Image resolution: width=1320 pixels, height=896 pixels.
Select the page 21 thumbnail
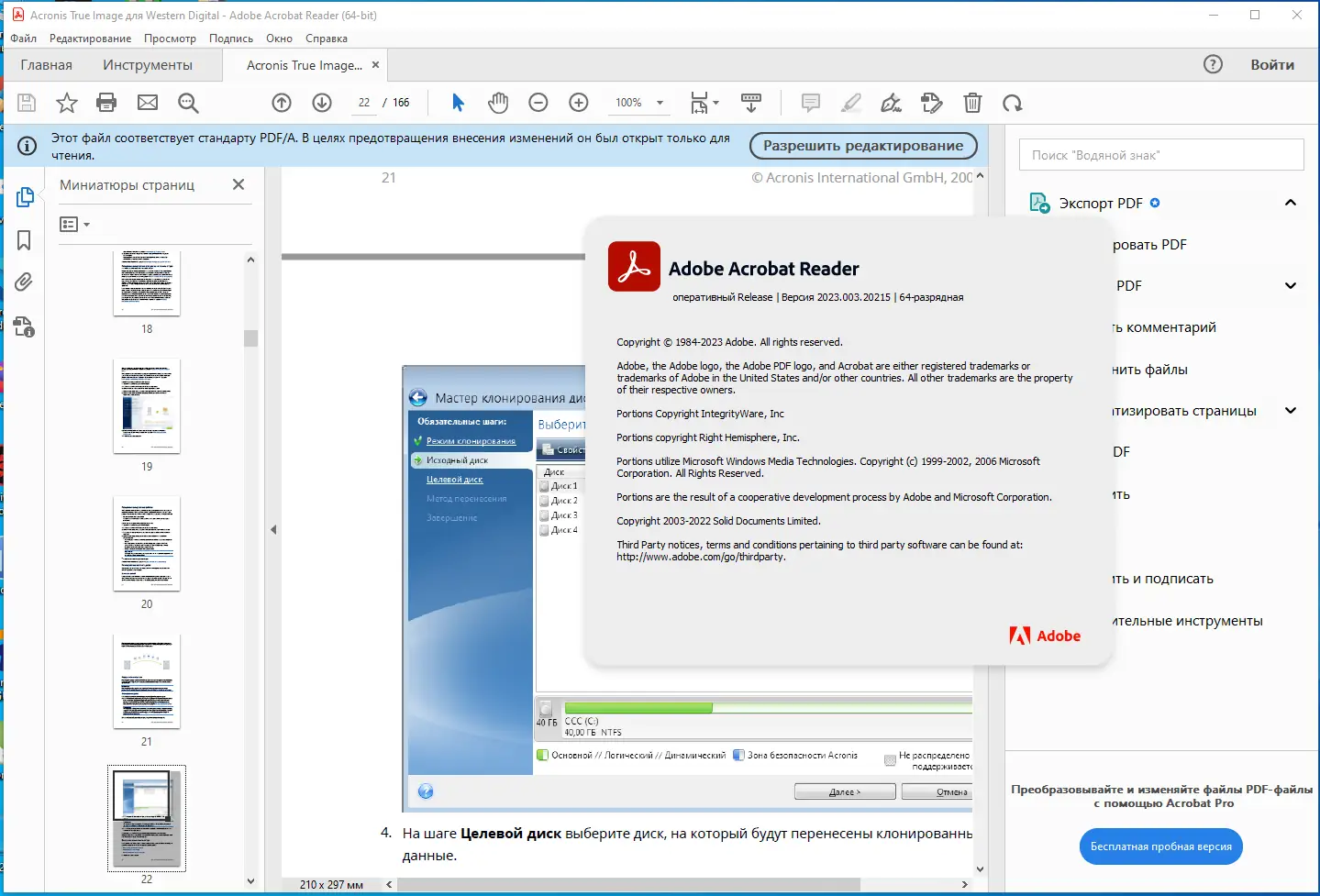pos(147,681)
